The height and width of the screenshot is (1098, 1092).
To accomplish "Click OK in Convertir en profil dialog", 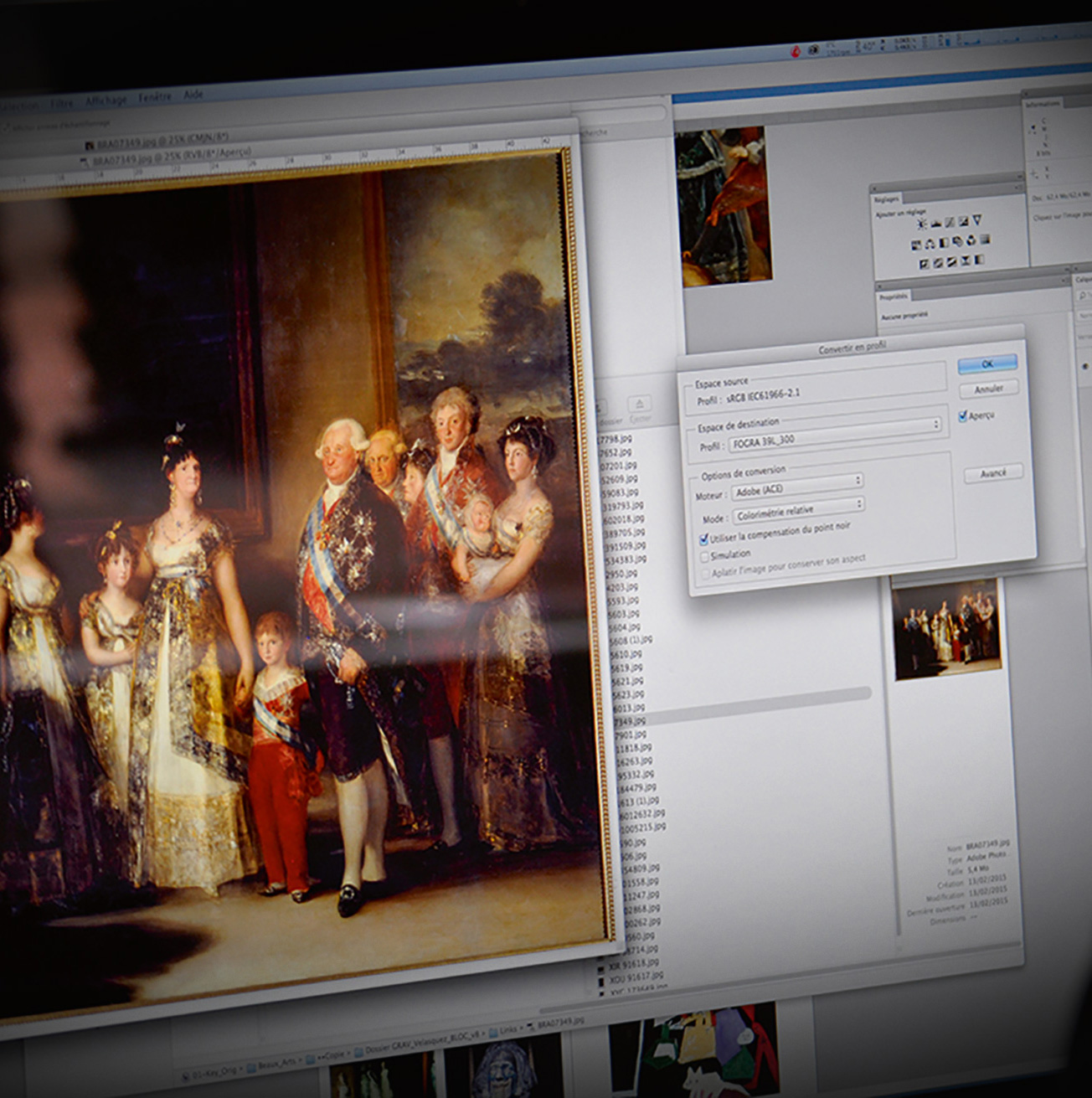I will pos(987,364).
